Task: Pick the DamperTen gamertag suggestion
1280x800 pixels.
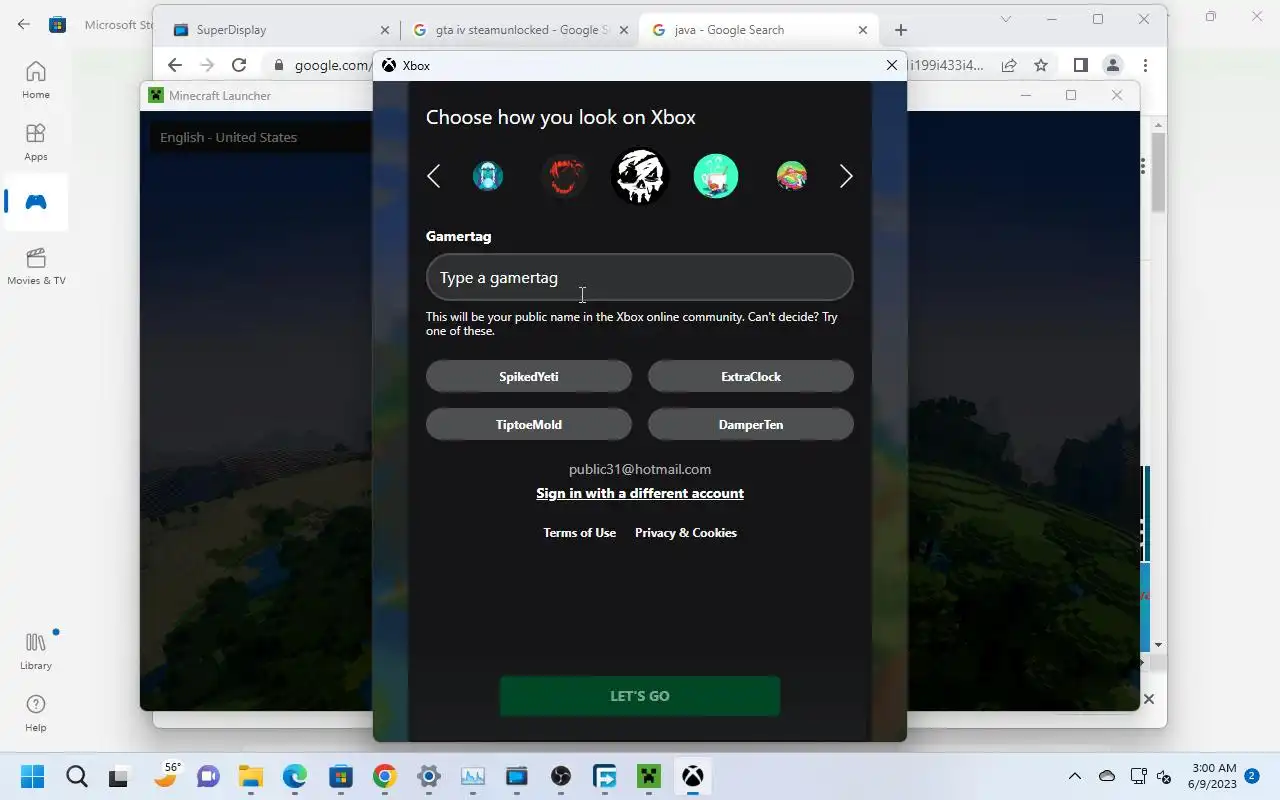Action: [751, 425]
